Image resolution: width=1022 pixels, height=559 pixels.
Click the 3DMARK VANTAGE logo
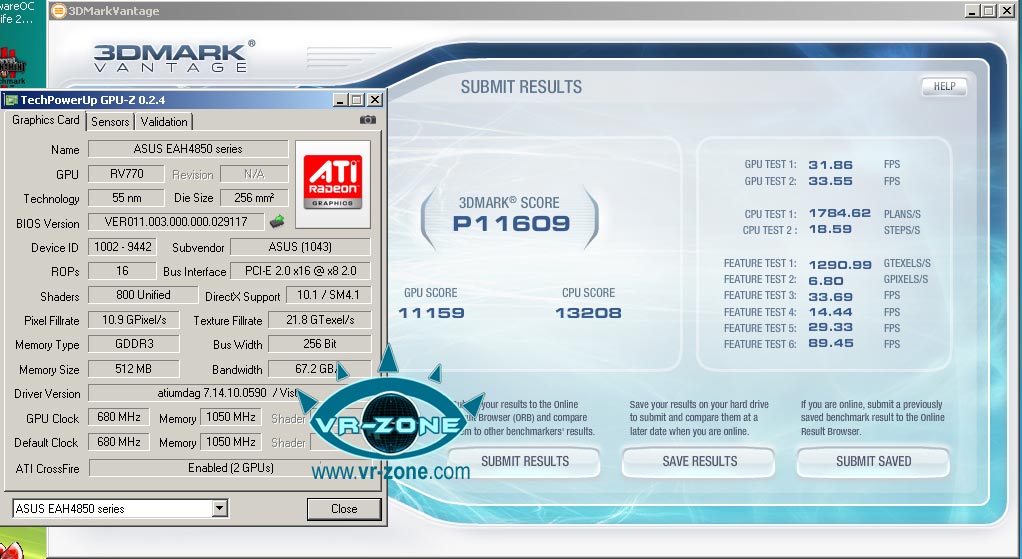point(173,57)
